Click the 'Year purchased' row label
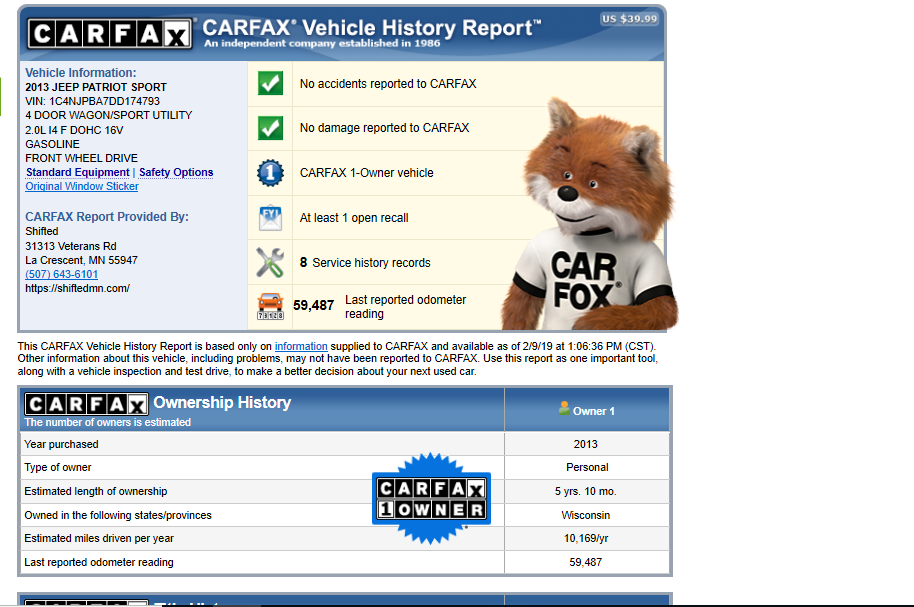The image size is (914, 607). coord(61,444)
